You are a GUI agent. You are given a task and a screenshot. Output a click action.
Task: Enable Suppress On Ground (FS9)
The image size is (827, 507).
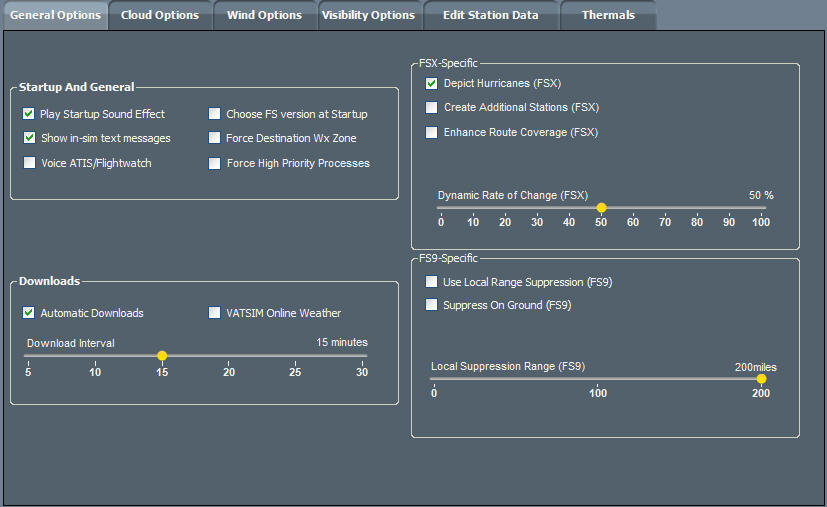432,305
